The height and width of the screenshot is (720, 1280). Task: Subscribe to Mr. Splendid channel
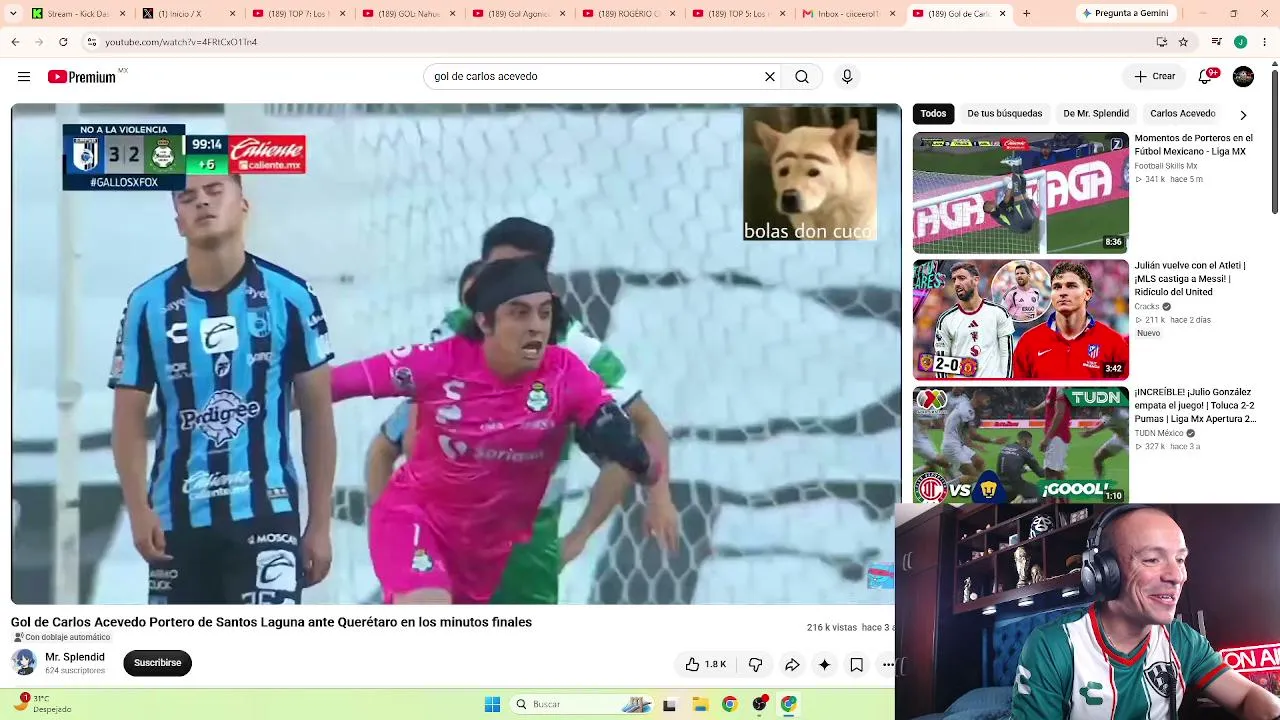tap(157, 663)
